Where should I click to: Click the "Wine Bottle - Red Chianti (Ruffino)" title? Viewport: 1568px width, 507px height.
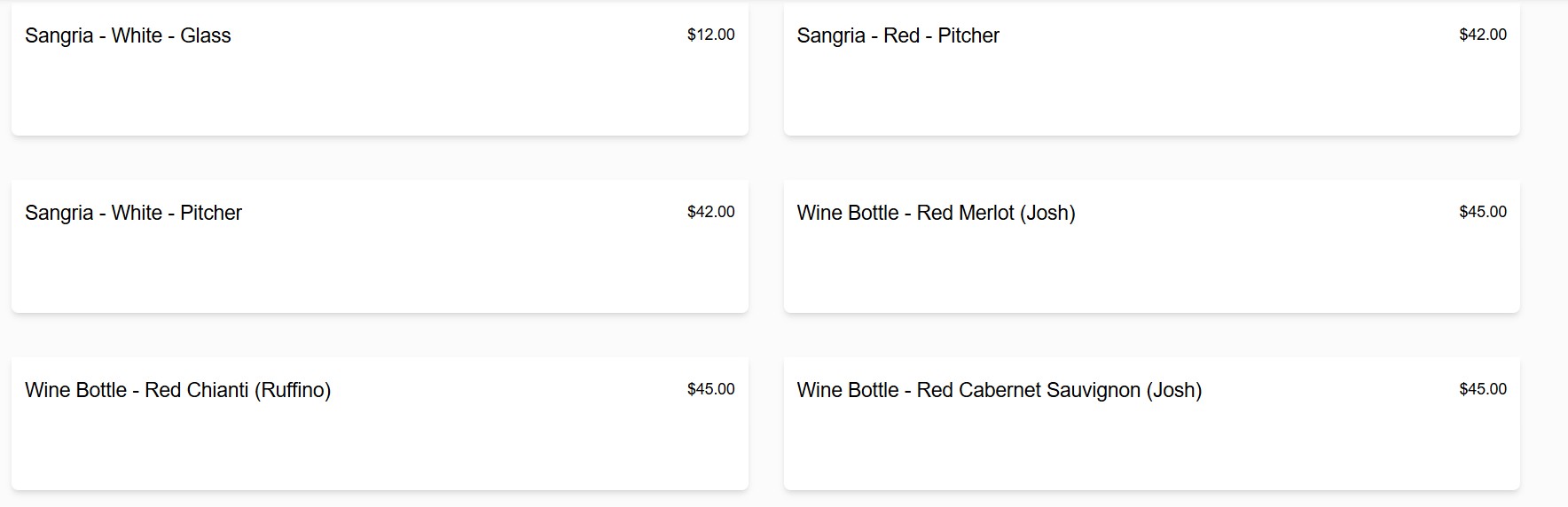(x=177, y=390)
